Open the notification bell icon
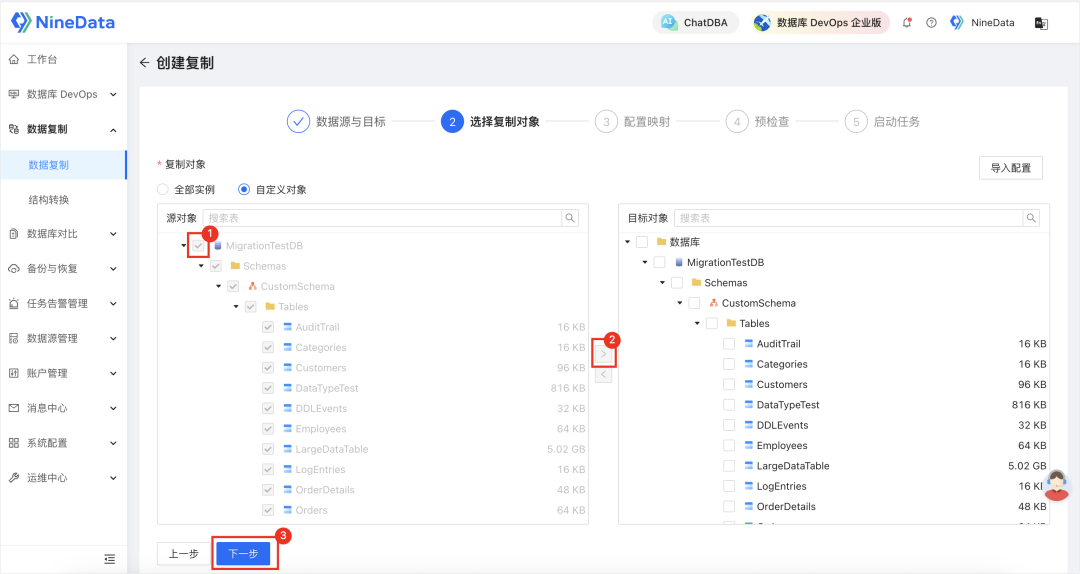This screenshot has height=574, width=1080. [x=907, y=23]
